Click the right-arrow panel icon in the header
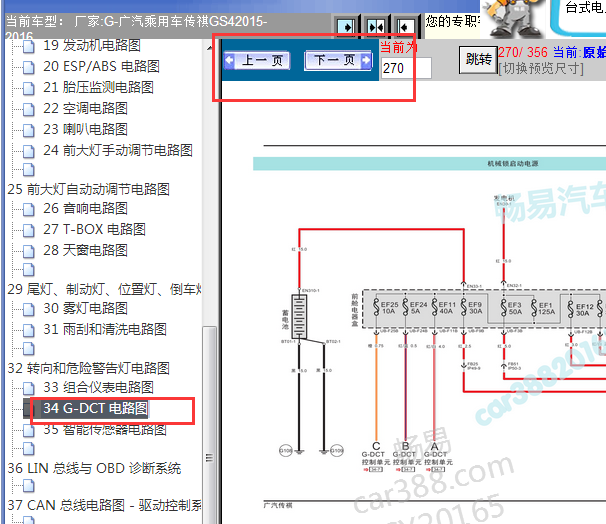Image resolution: width=606 pixels, height=524 pixels. 346,27
